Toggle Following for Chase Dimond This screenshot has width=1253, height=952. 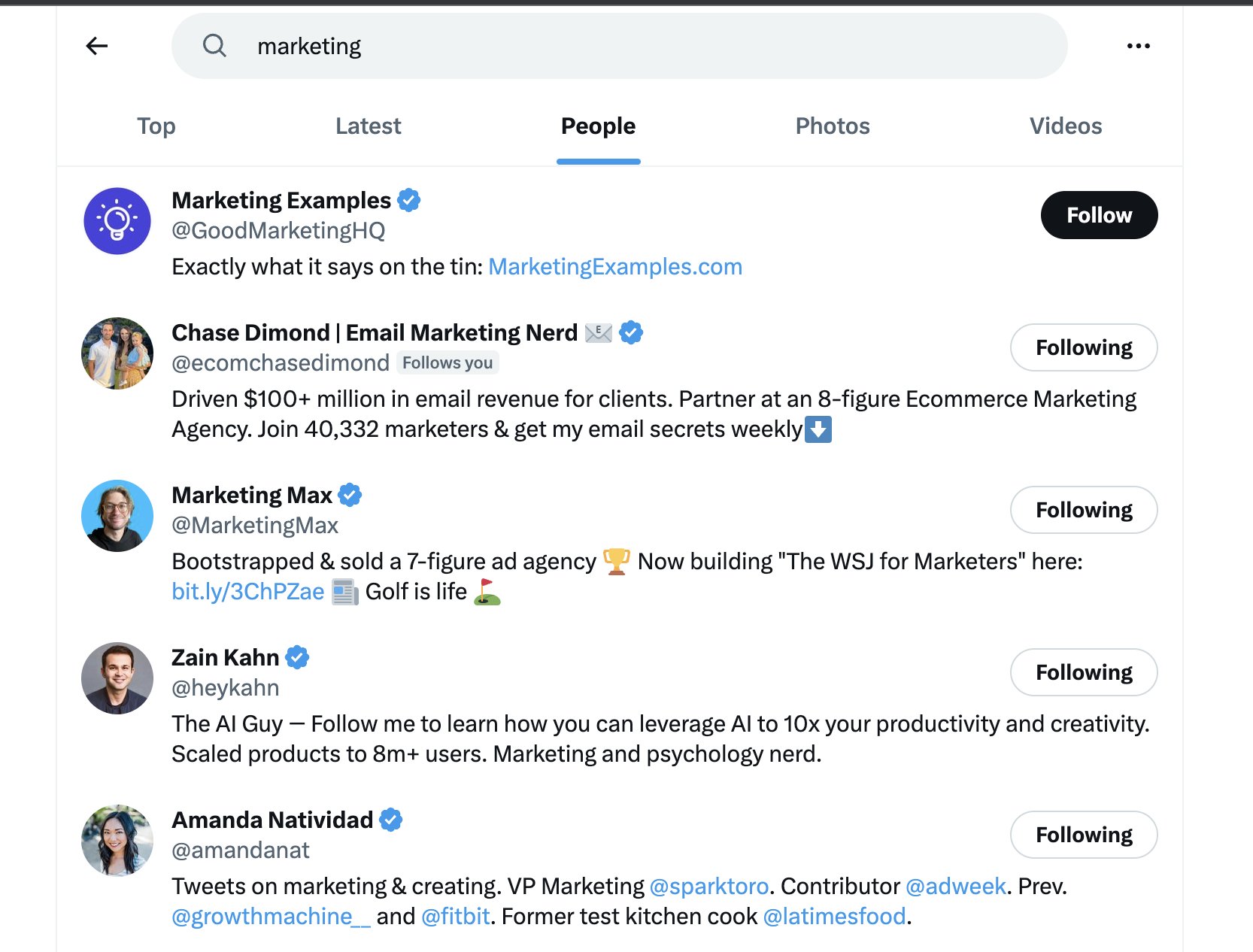tap(1084, 347)
